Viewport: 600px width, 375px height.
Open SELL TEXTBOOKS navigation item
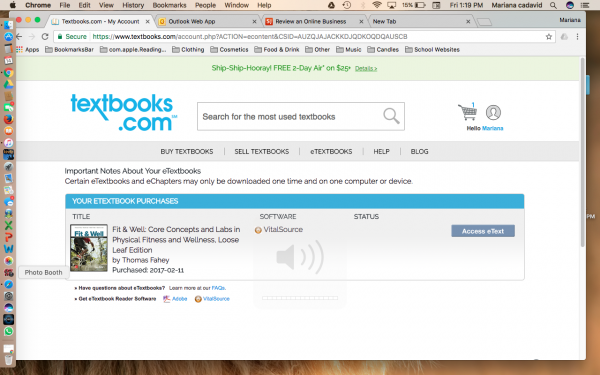point(262,152)
